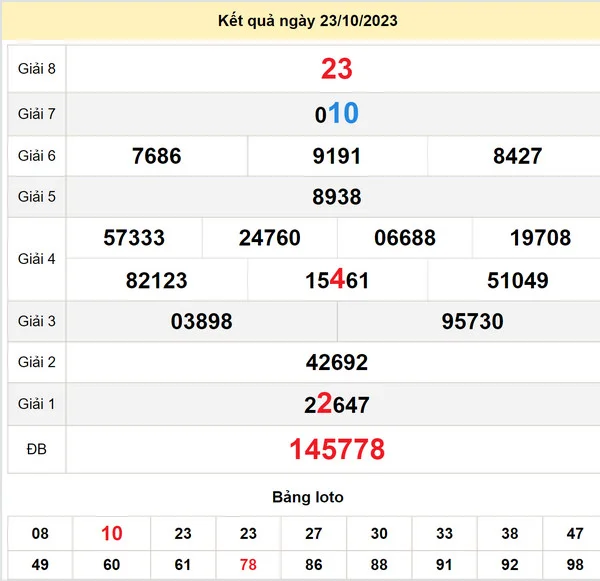
Task: Click red loto number 78
Action: pyautogui.click(x=246, y=565)
